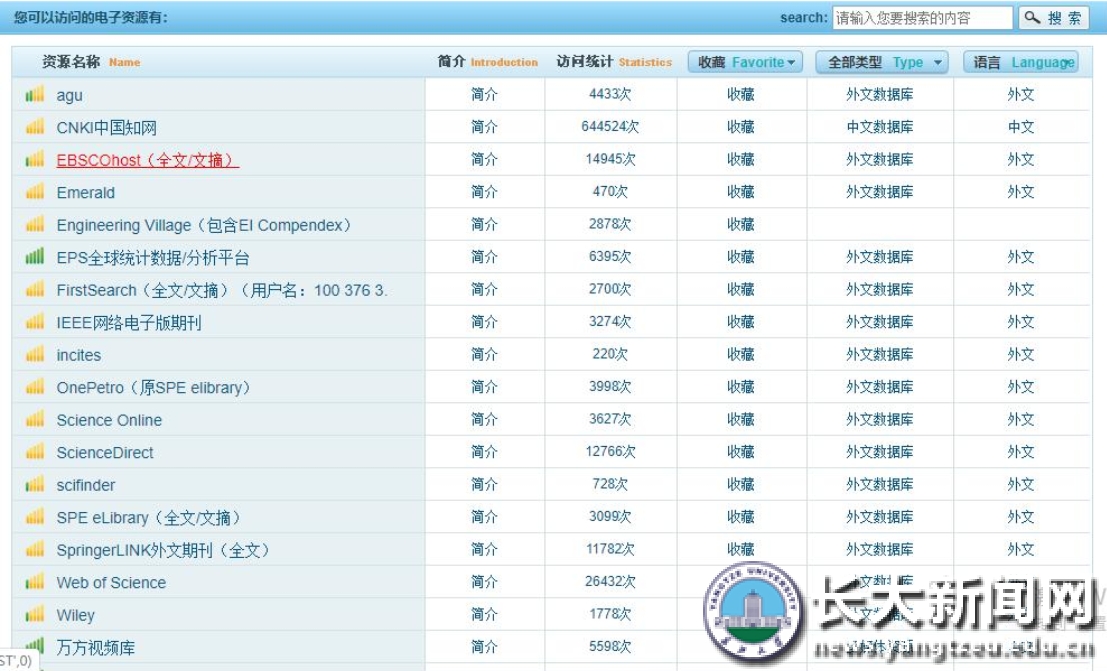
Task: Click the bar icon next to Wiley
Action: 35,614
